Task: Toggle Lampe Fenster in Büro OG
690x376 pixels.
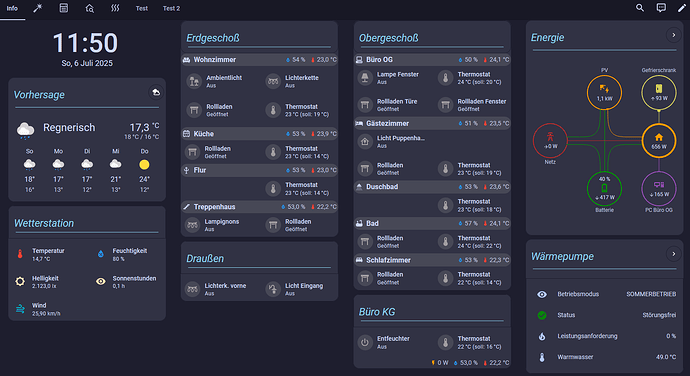Action: [393, 78]
